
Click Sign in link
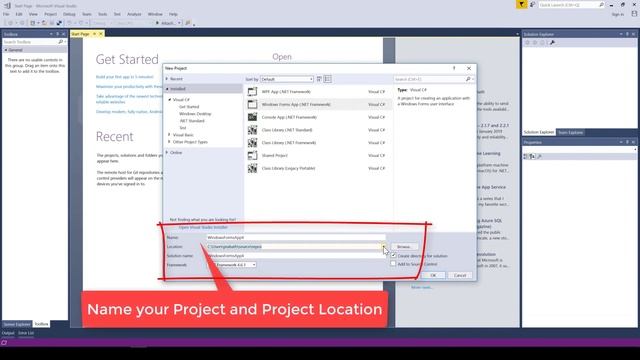[618, 14]
